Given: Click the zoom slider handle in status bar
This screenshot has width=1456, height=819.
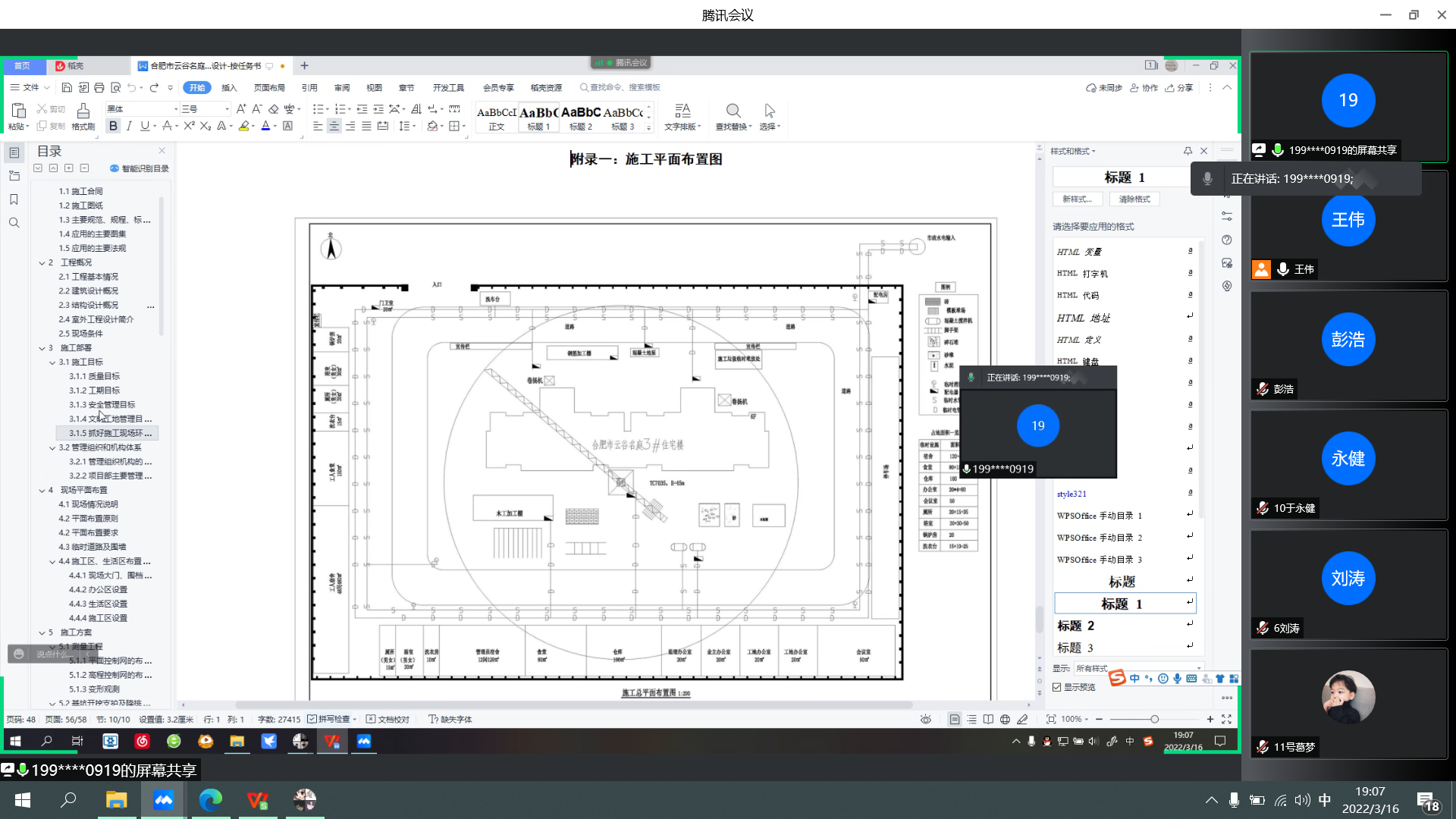Looking at the screenshot, I should pos(1154,719).
